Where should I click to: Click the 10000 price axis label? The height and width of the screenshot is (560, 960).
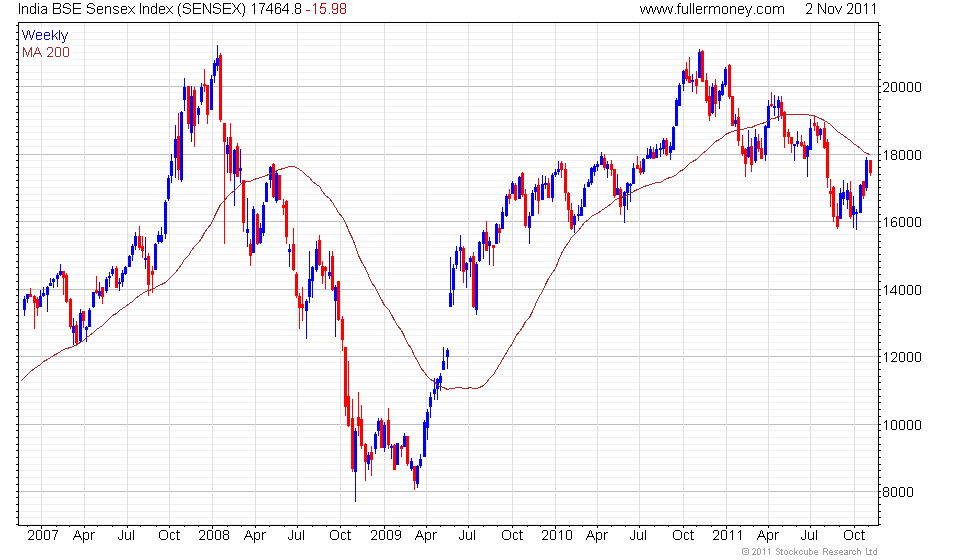[901, 425]
